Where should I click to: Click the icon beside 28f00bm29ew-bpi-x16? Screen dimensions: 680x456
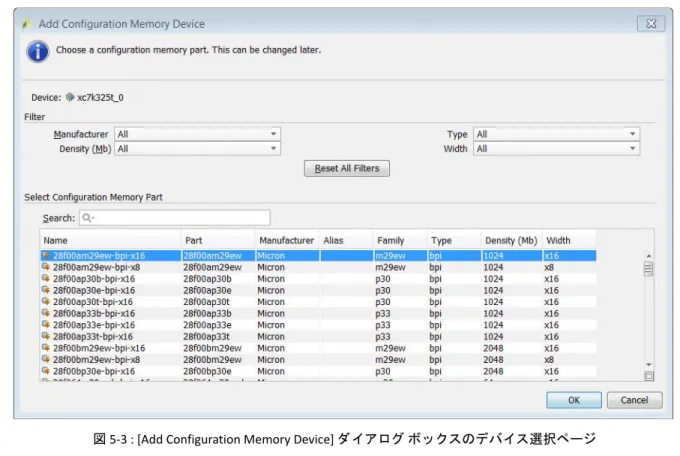click(x=46, y=348)
